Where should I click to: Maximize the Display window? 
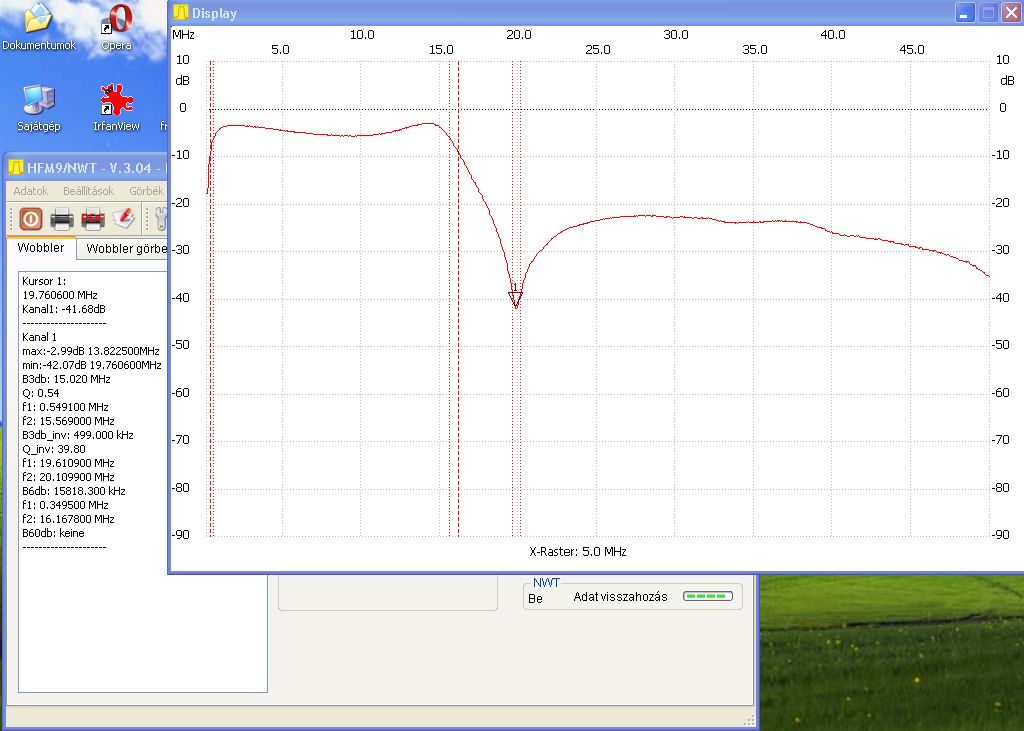point(988,13)
